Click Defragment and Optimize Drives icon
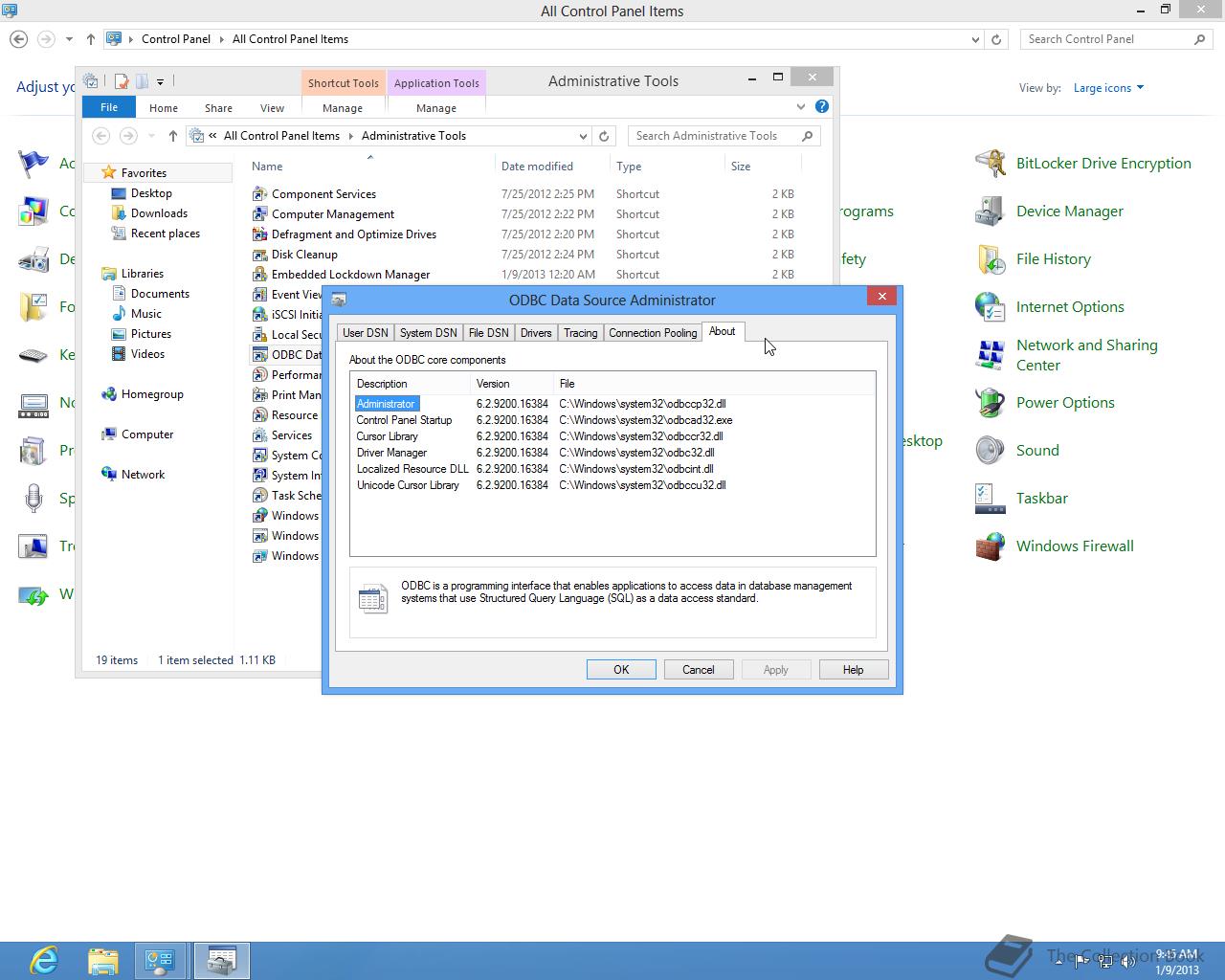This screenshot has width=1225, height=980. (x=259, y=234)
